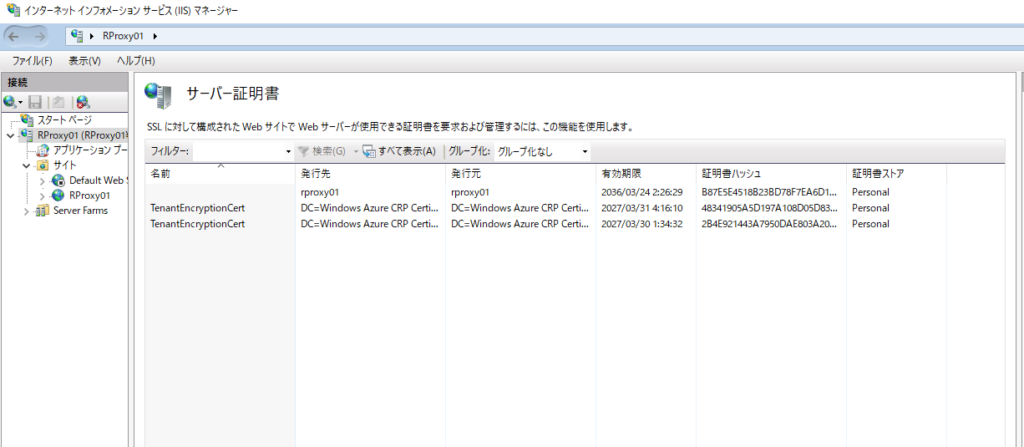Click the delete connection icon with red mark

(82, 102)
